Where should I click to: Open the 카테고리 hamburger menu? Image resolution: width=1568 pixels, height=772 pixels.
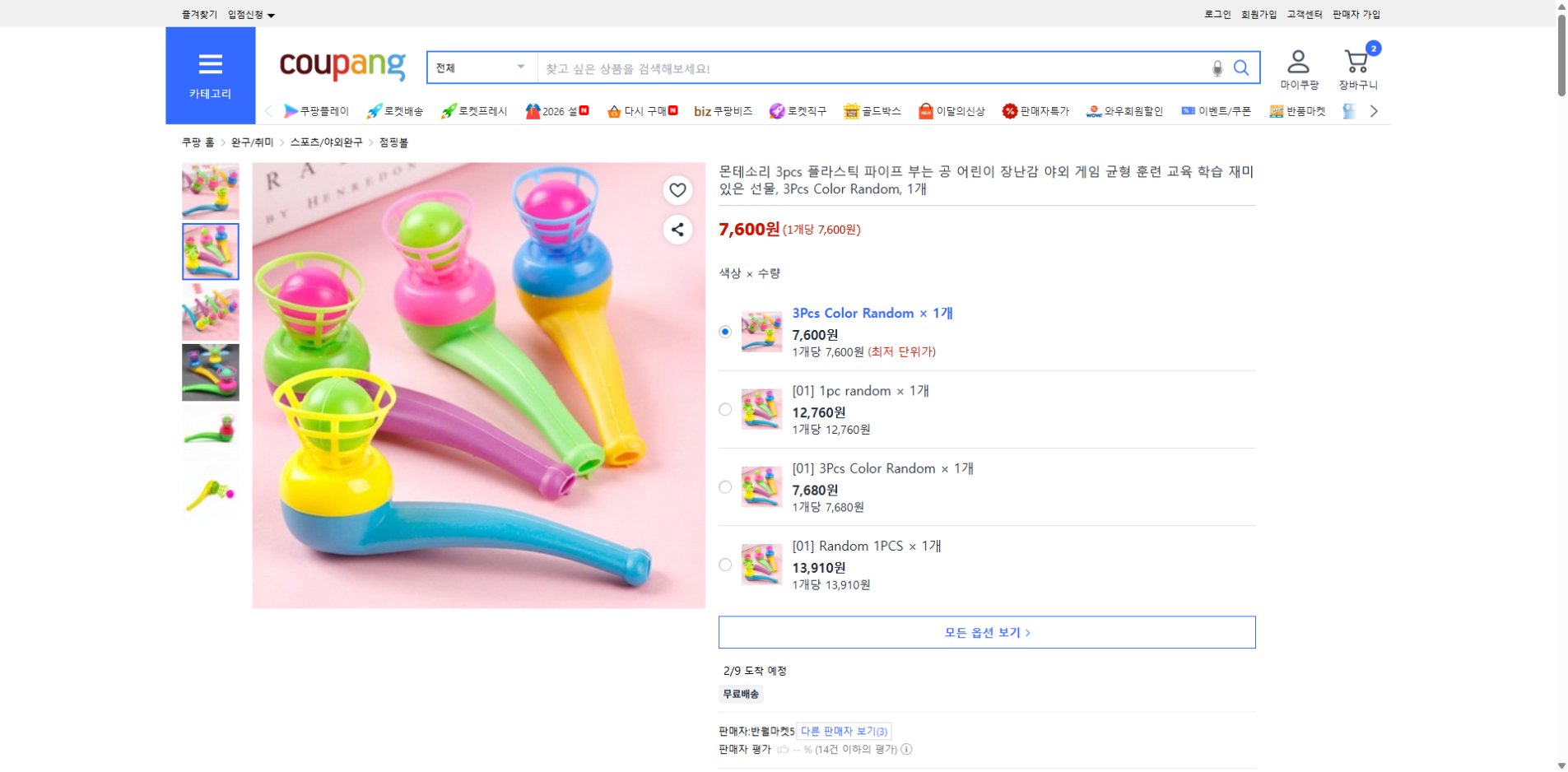point(211,65)
